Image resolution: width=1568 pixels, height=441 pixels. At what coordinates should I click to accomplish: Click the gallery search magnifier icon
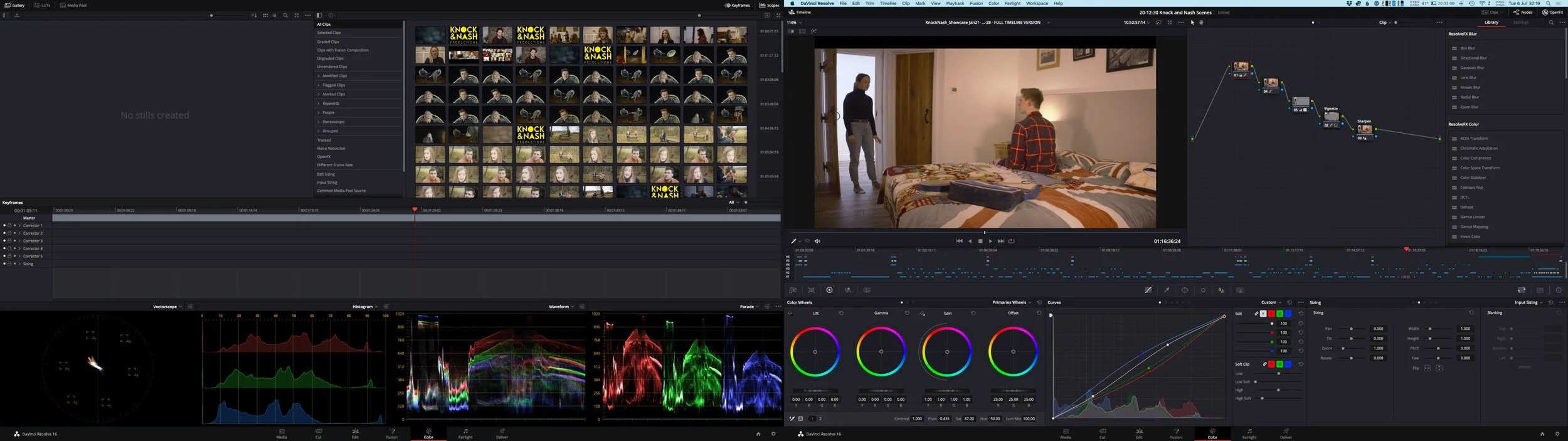coord(285,15)
